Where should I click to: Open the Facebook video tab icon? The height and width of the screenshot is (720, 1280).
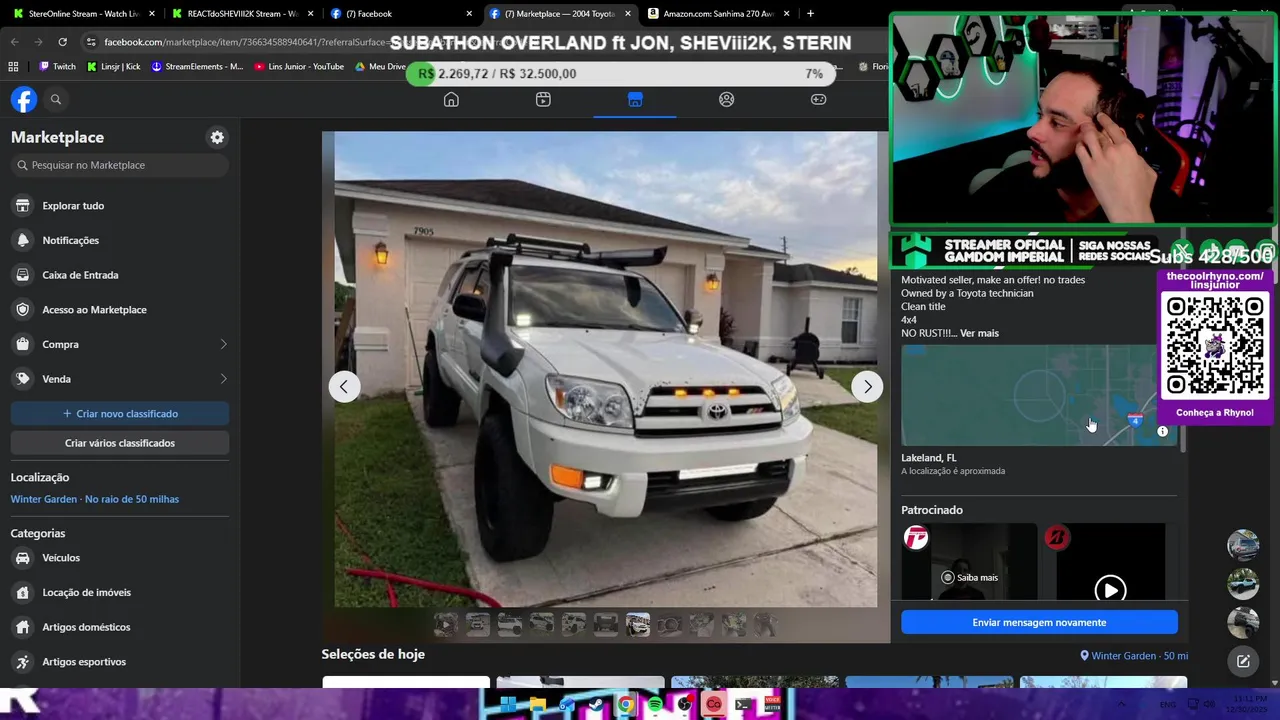(x=543, y=99)
